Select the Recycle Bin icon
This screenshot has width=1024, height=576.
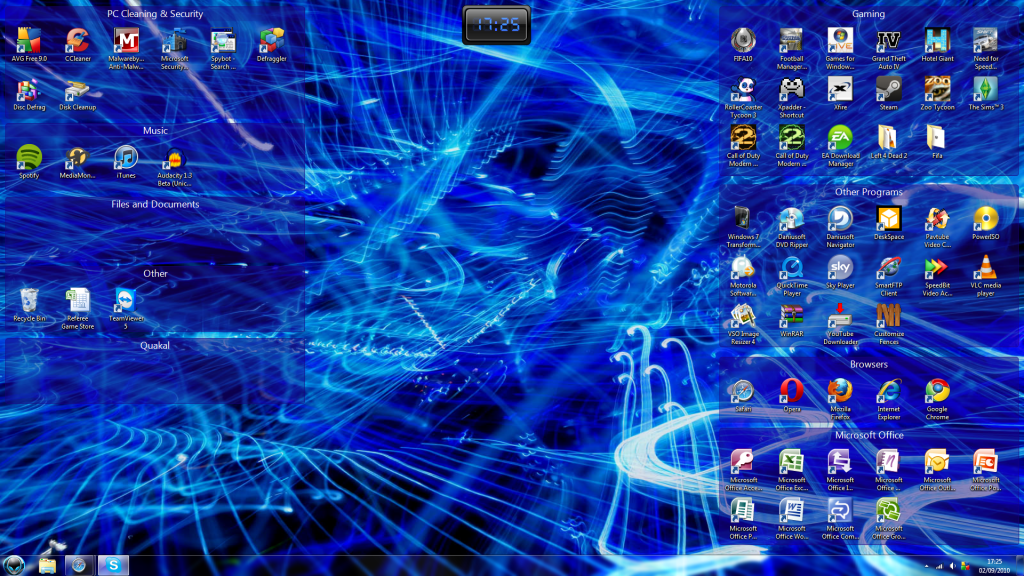pyautogui.click(x=29, y=300)
